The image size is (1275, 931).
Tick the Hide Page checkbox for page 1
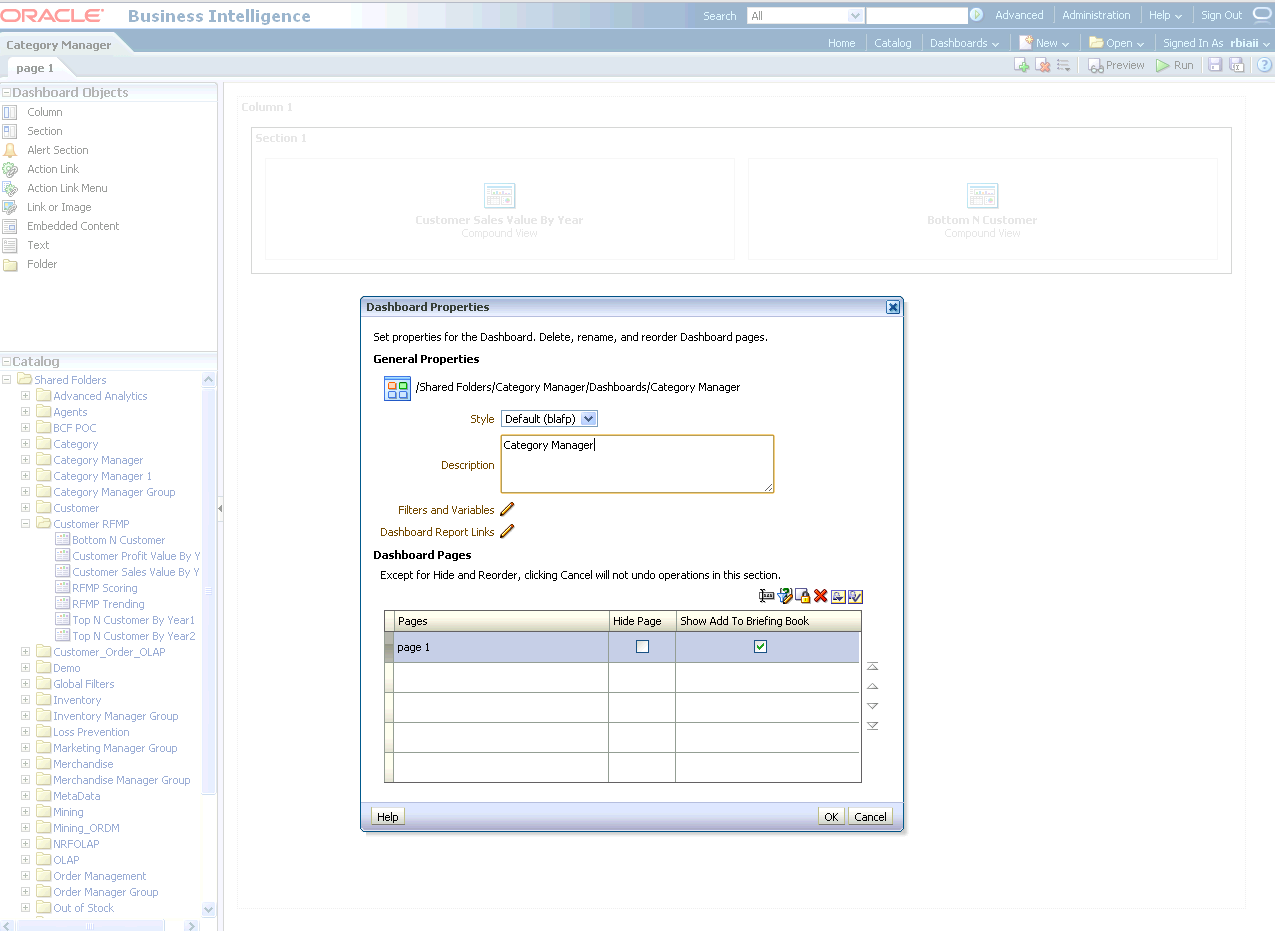click(x=642, y=647)
